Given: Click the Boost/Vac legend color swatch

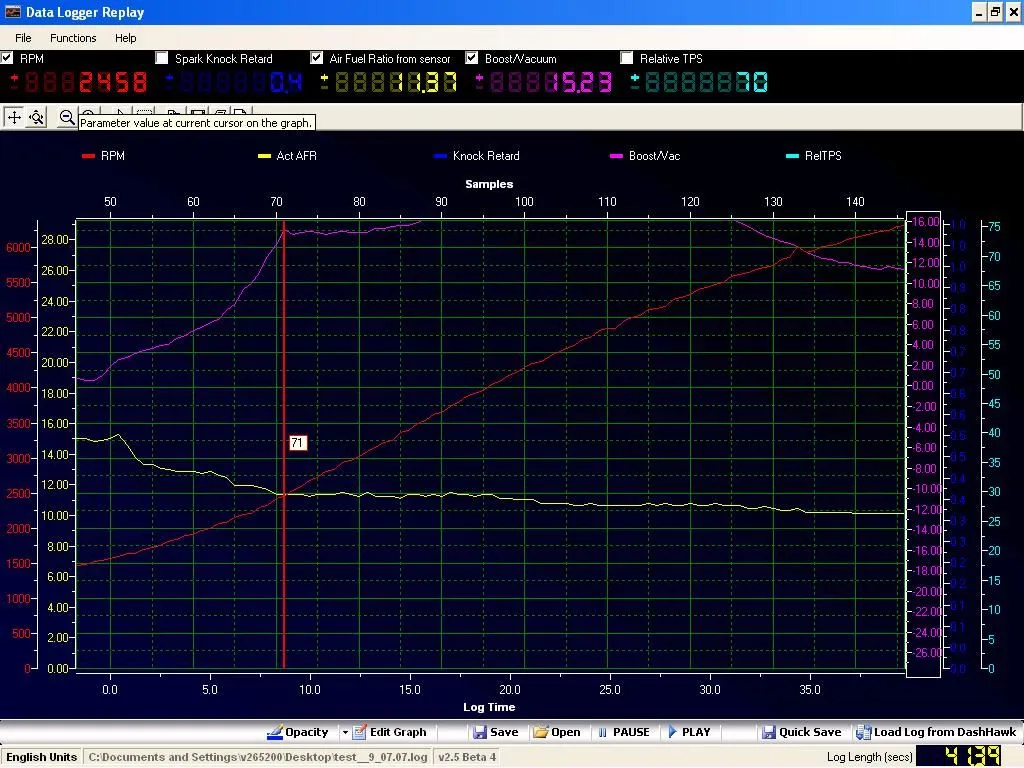Looking at the screenshot, I should (616, 156).
